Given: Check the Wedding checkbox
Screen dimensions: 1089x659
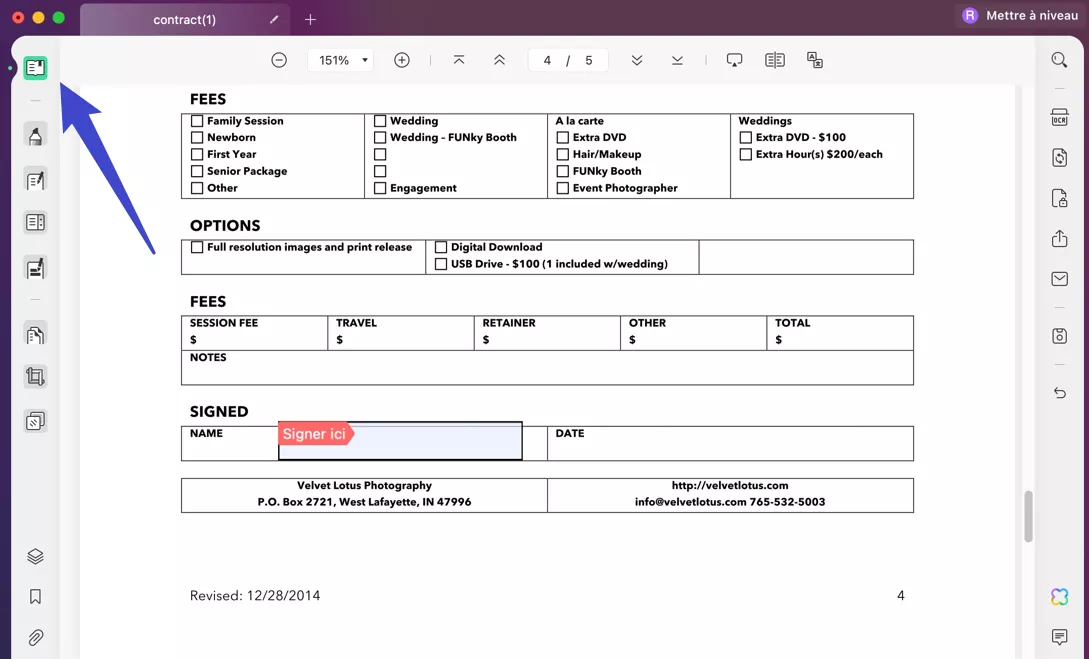Looking at the screenshot, I should (381, 120).
